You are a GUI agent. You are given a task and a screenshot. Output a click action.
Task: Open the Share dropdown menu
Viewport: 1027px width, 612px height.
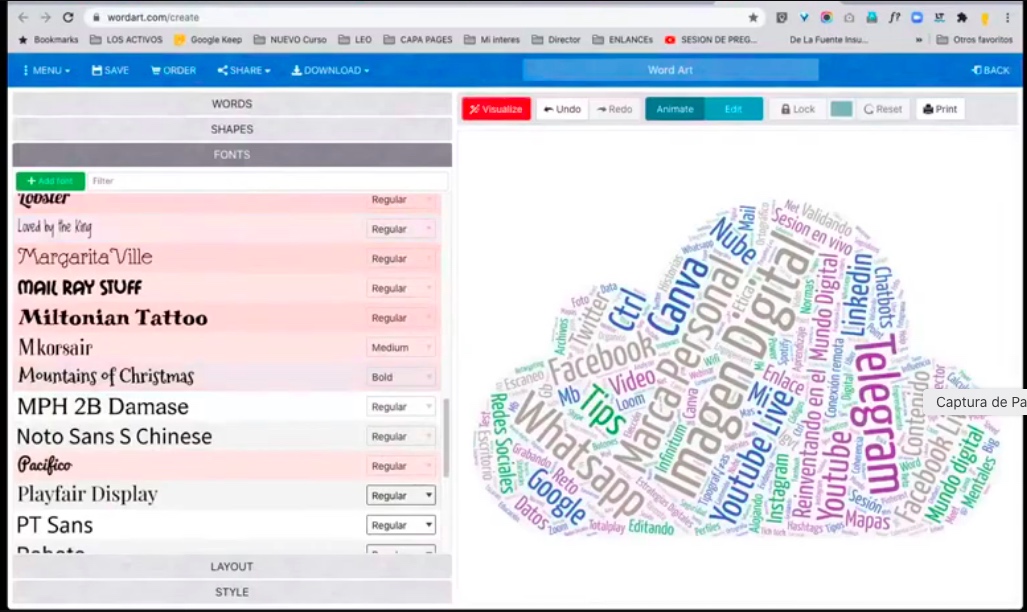point(244,70)
